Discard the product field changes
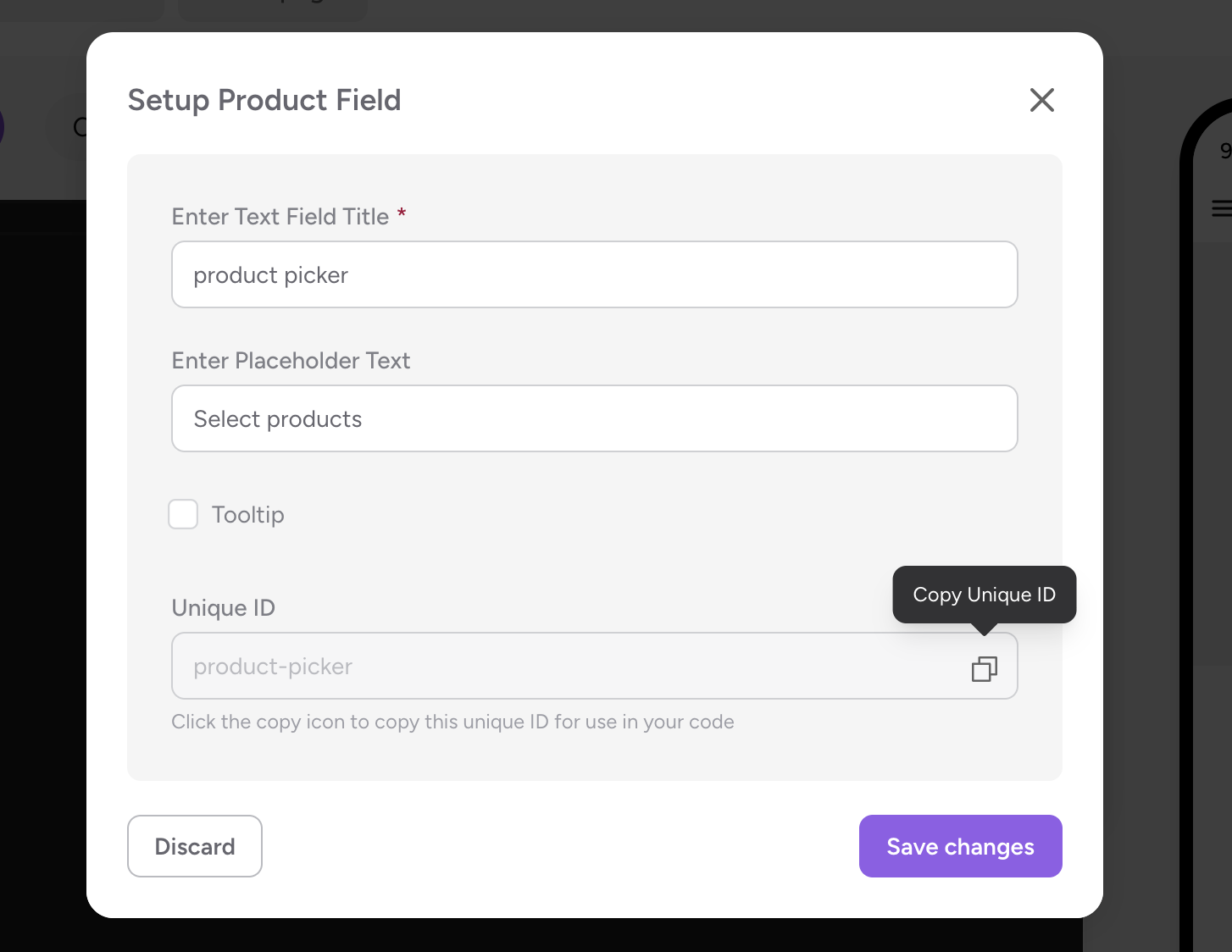1232x952 pixels. click(195, 846)
